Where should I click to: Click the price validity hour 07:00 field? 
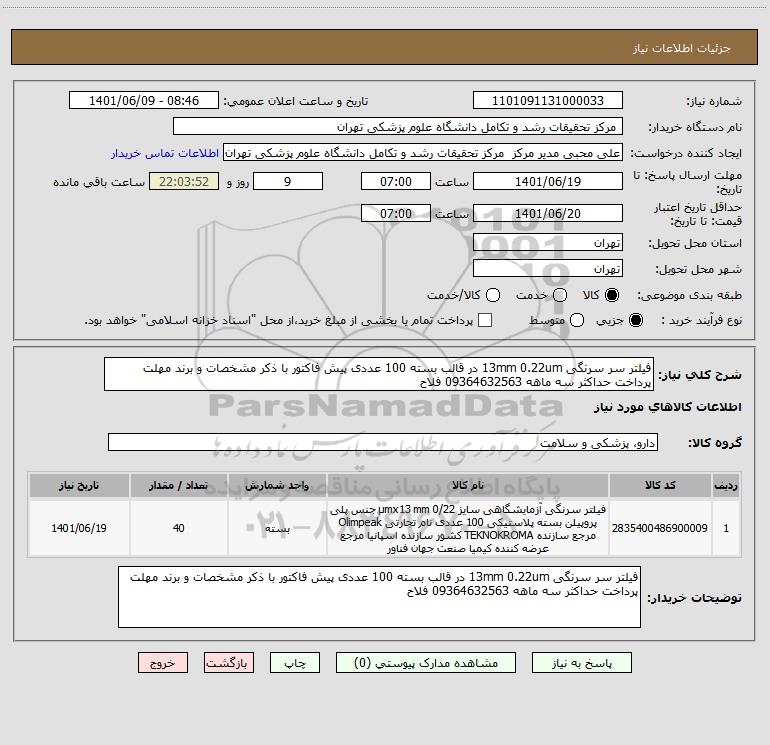(396, 213)
